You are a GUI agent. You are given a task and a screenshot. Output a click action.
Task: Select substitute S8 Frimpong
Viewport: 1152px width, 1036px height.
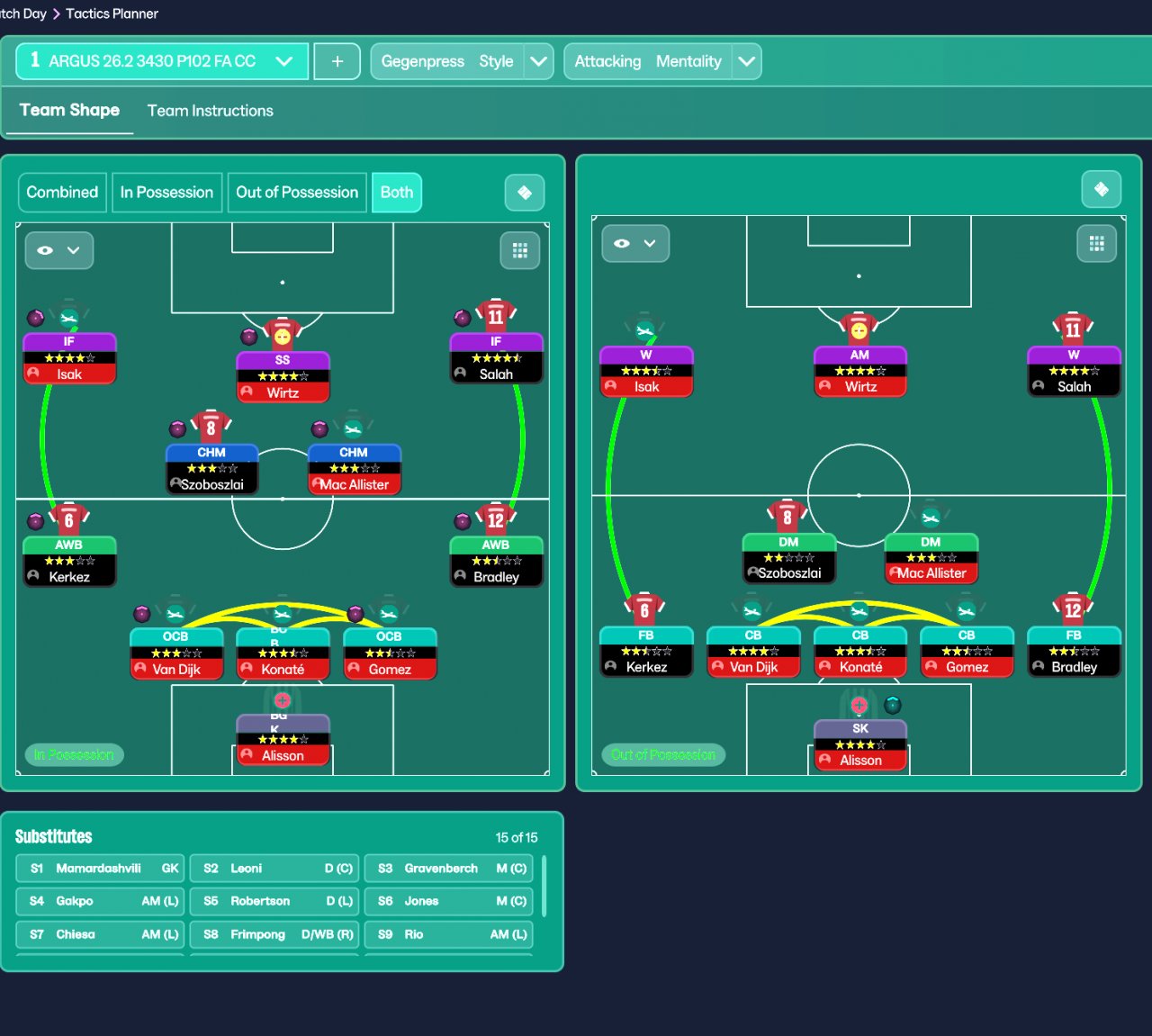274,934
